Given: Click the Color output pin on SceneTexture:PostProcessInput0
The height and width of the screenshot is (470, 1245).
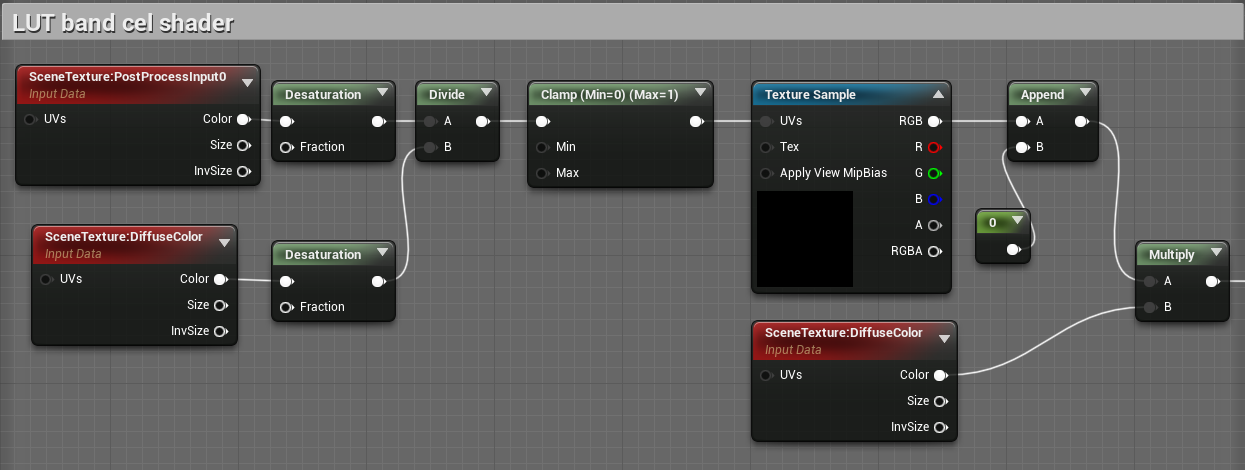Looking at the screenshot, I should tap(243, 119).
